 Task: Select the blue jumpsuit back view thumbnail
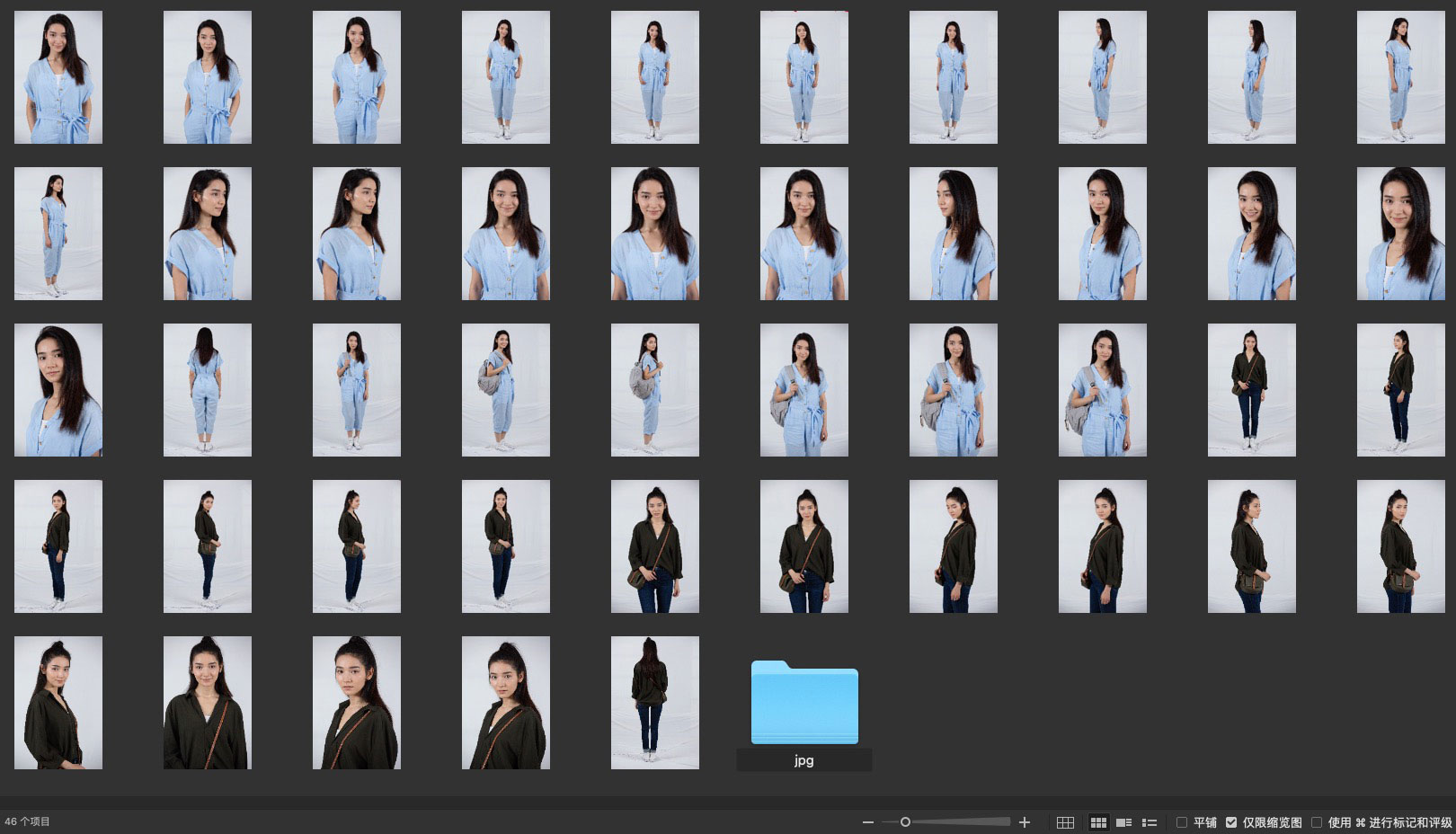[x=208, y=390]
